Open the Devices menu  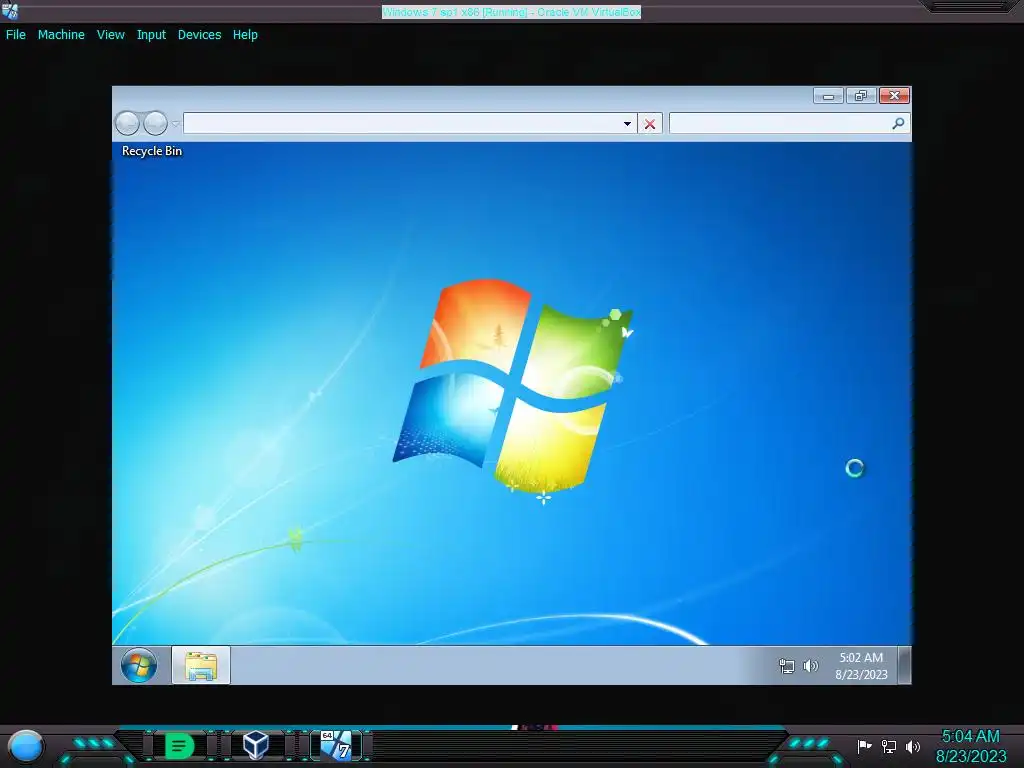click(199, 35)
